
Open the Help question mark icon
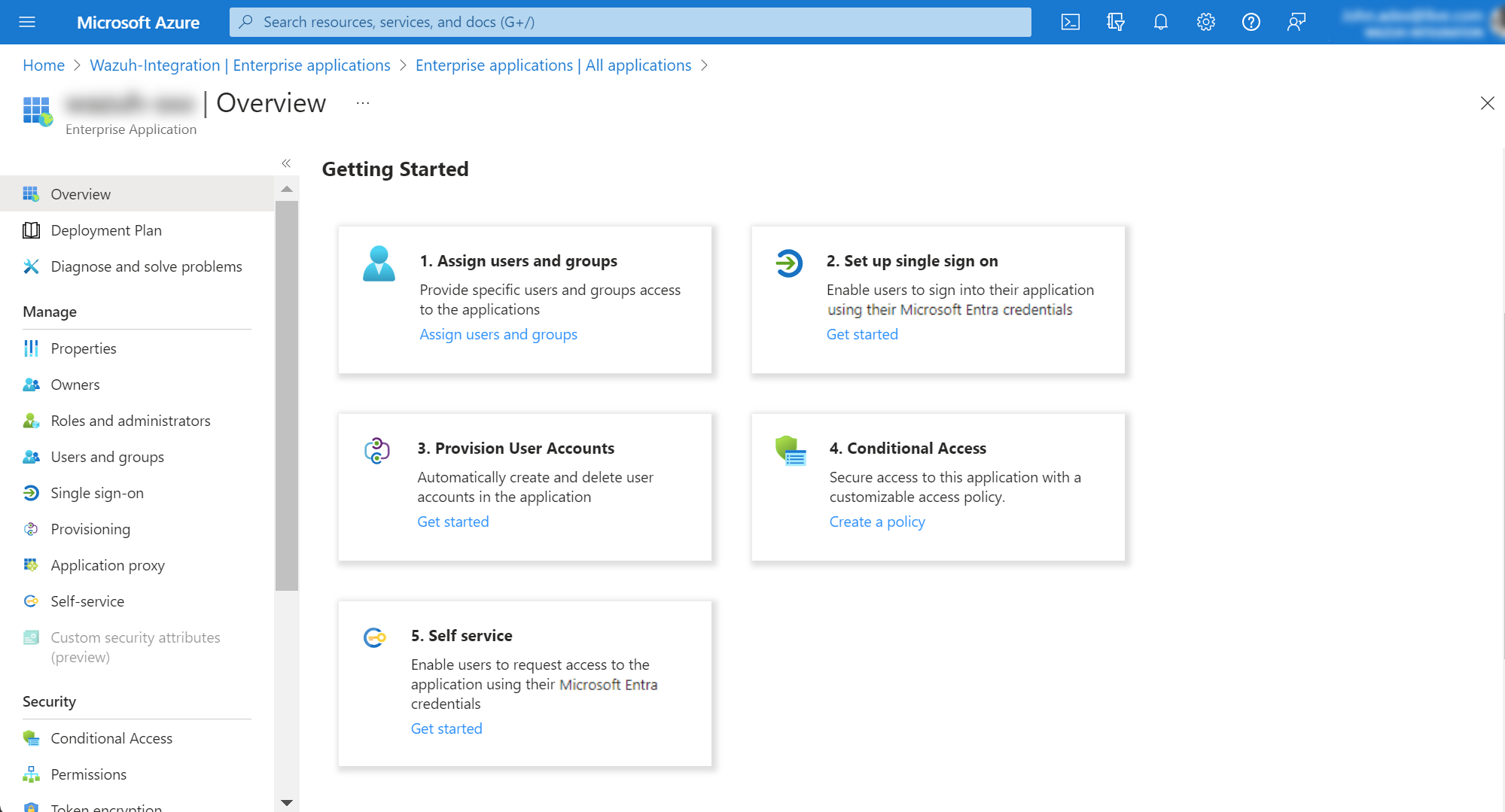[x=1251, y=22]
